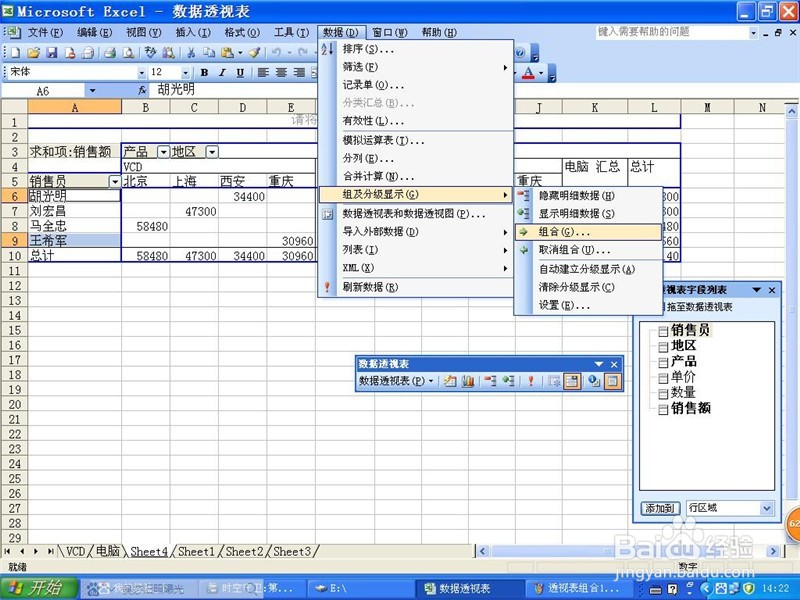
Task: Select cell containing 刘宏昌
Action: point(74,211)
